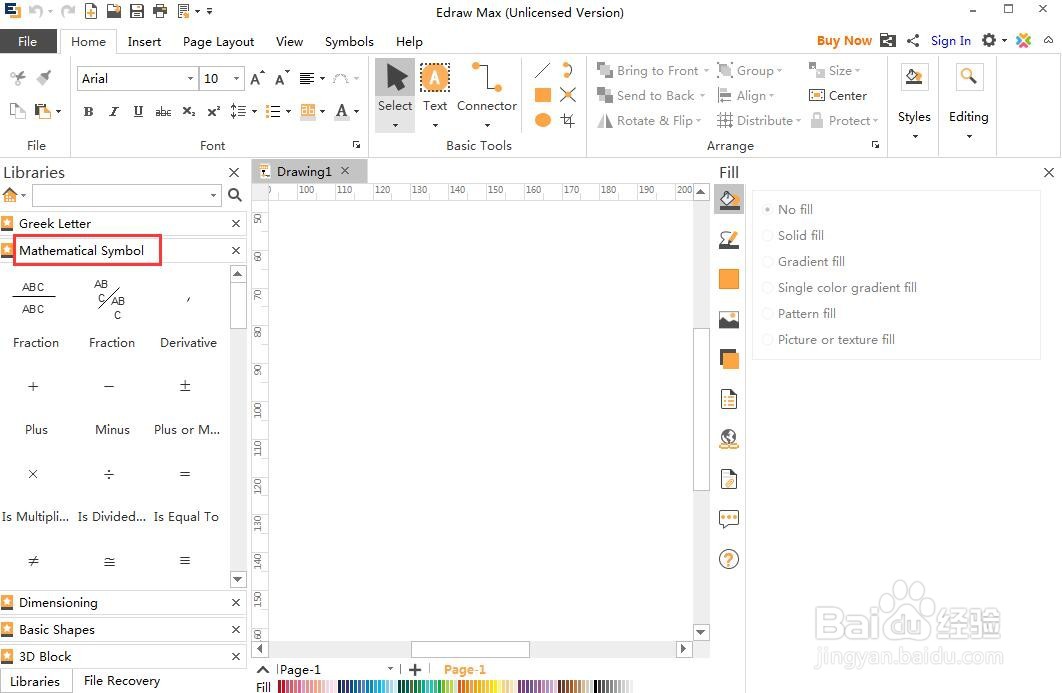Open the Shadow settings panel icon
The width and height of the screenshot is (1062, 693).
729,359
